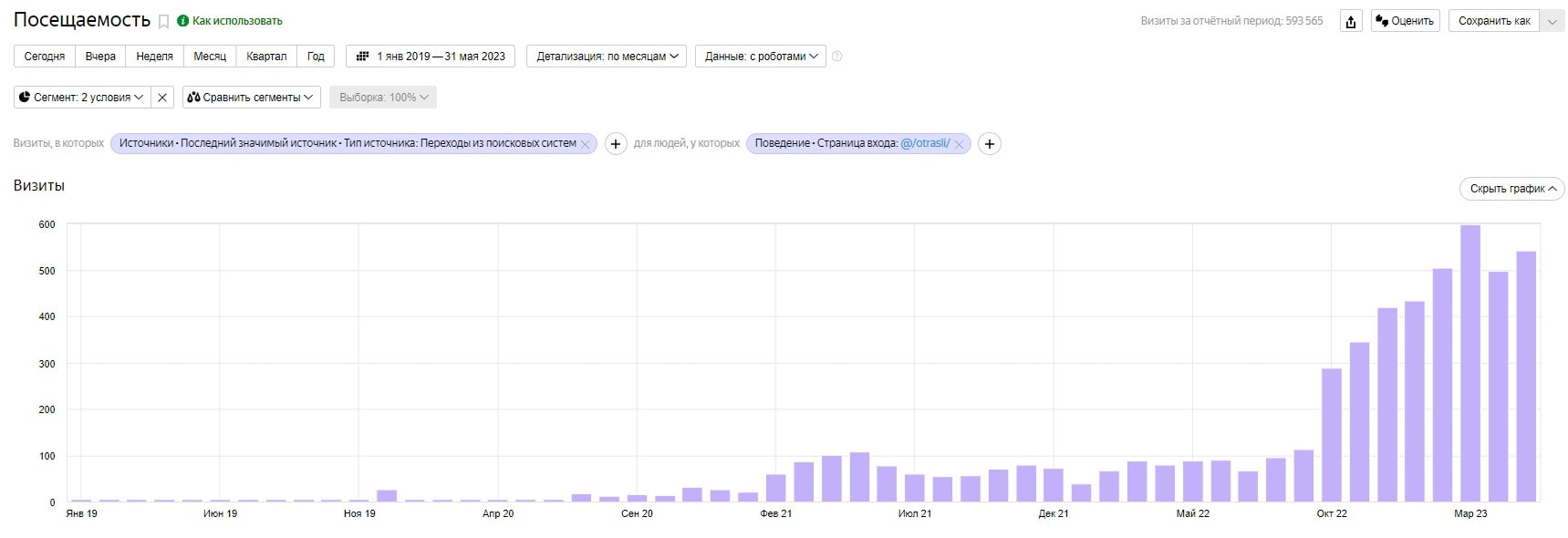1568x538 pixels.
Task: Open the Данные: с роботами dropdown
Action: coord(760,57)
